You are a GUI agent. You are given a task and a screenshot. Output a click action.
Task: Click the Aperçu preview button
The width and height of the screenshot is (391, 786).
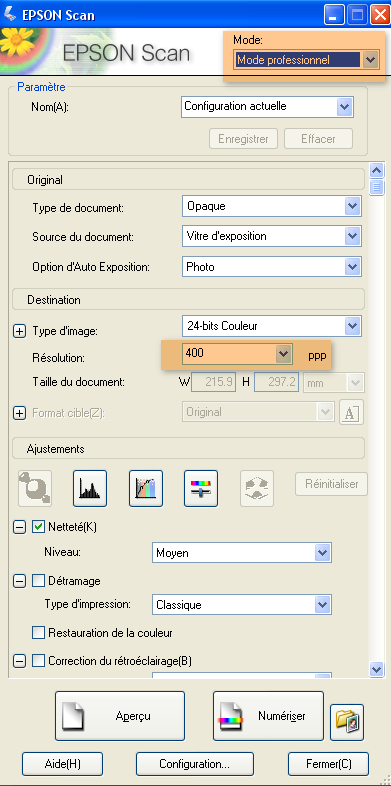point(120,715)
